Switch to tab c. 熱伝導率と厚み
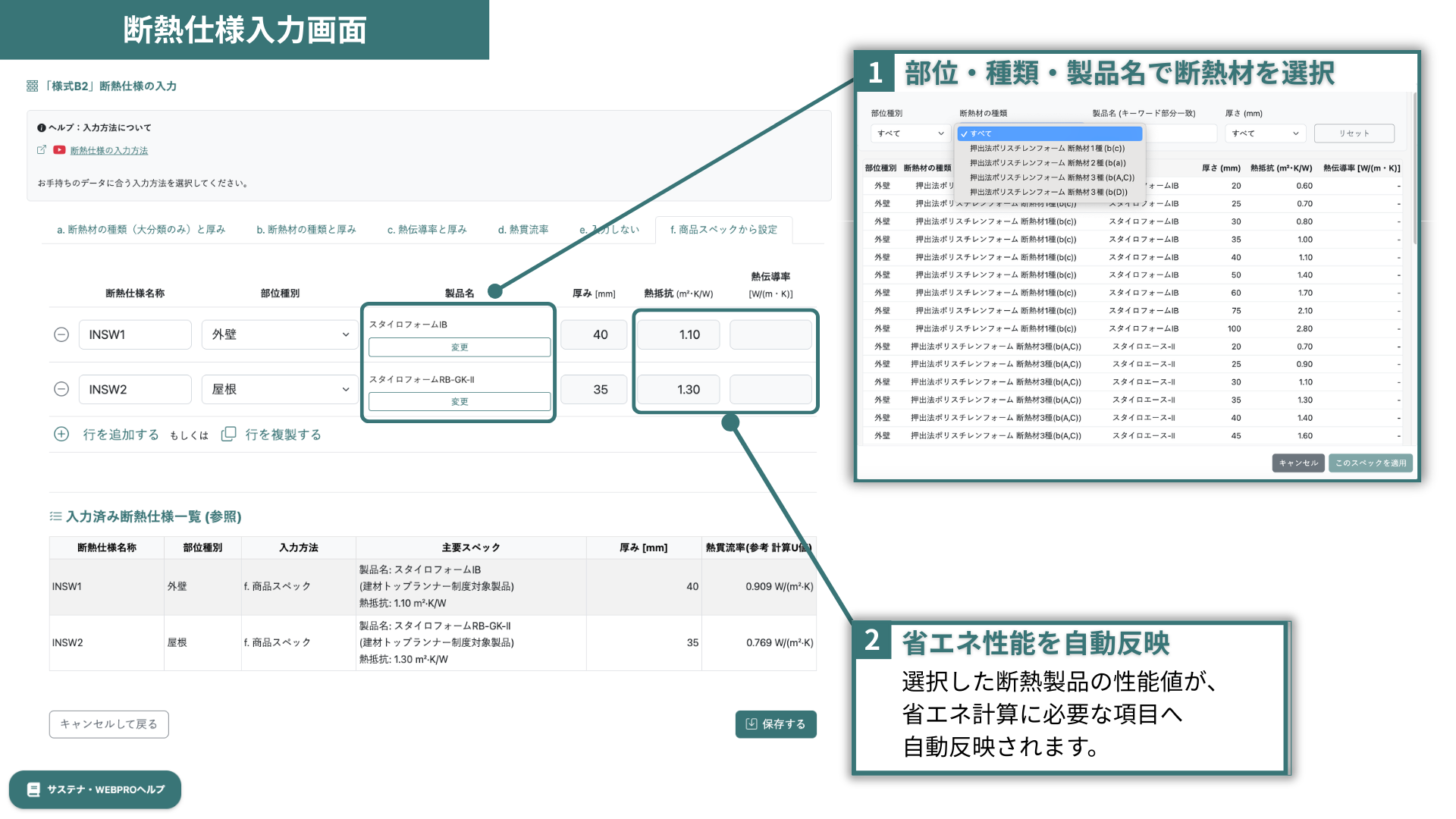 click(426, 229)
